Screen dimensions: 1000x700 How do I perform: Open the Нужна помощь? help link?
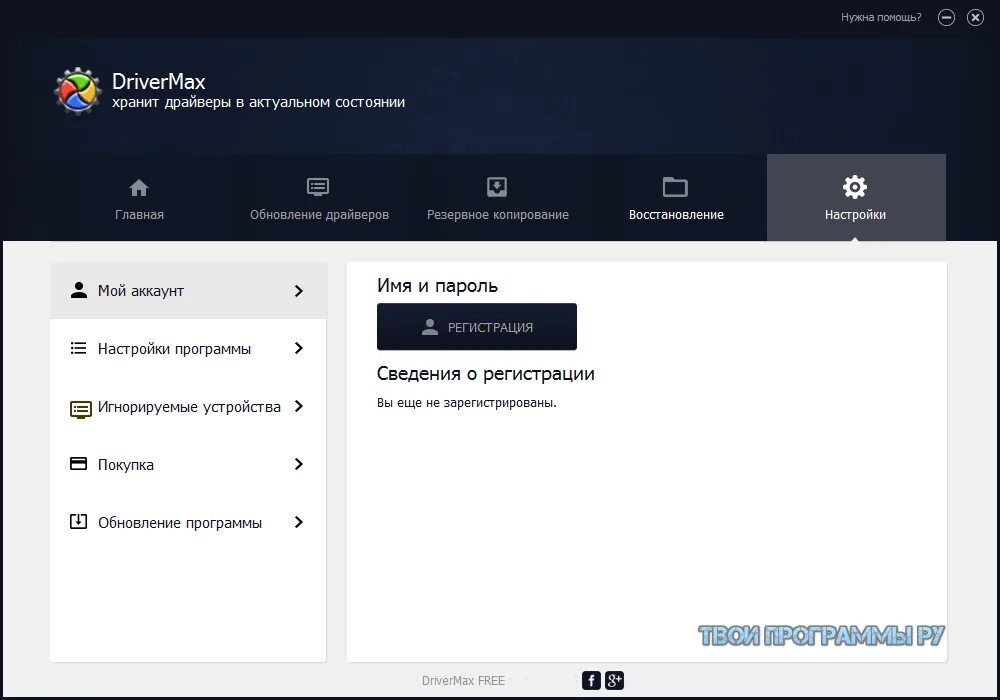(x=881, y=17)
